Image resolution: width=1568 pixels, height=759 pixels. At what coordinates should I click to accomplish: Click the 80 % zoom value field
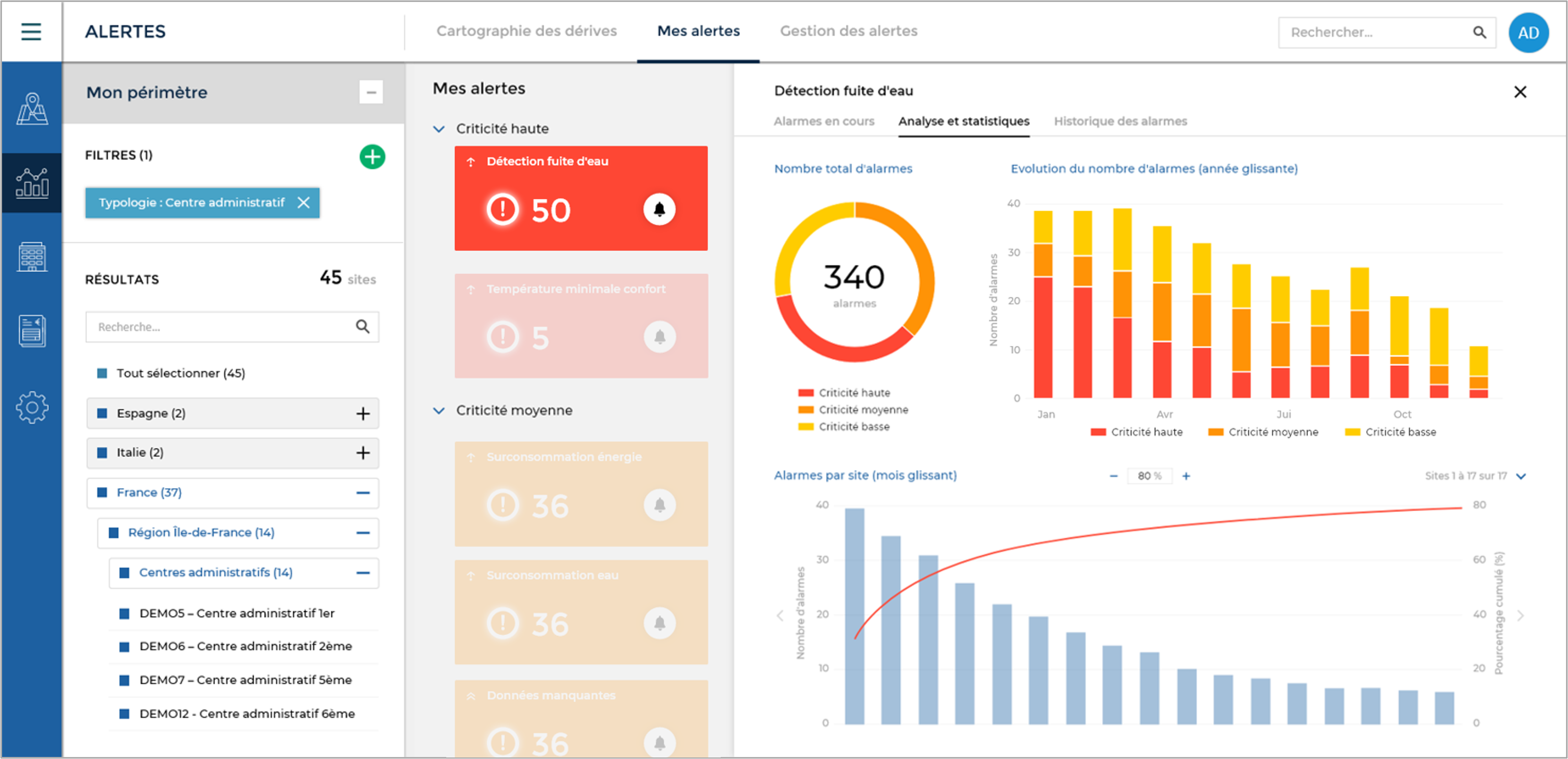(x=1149, y=476)
